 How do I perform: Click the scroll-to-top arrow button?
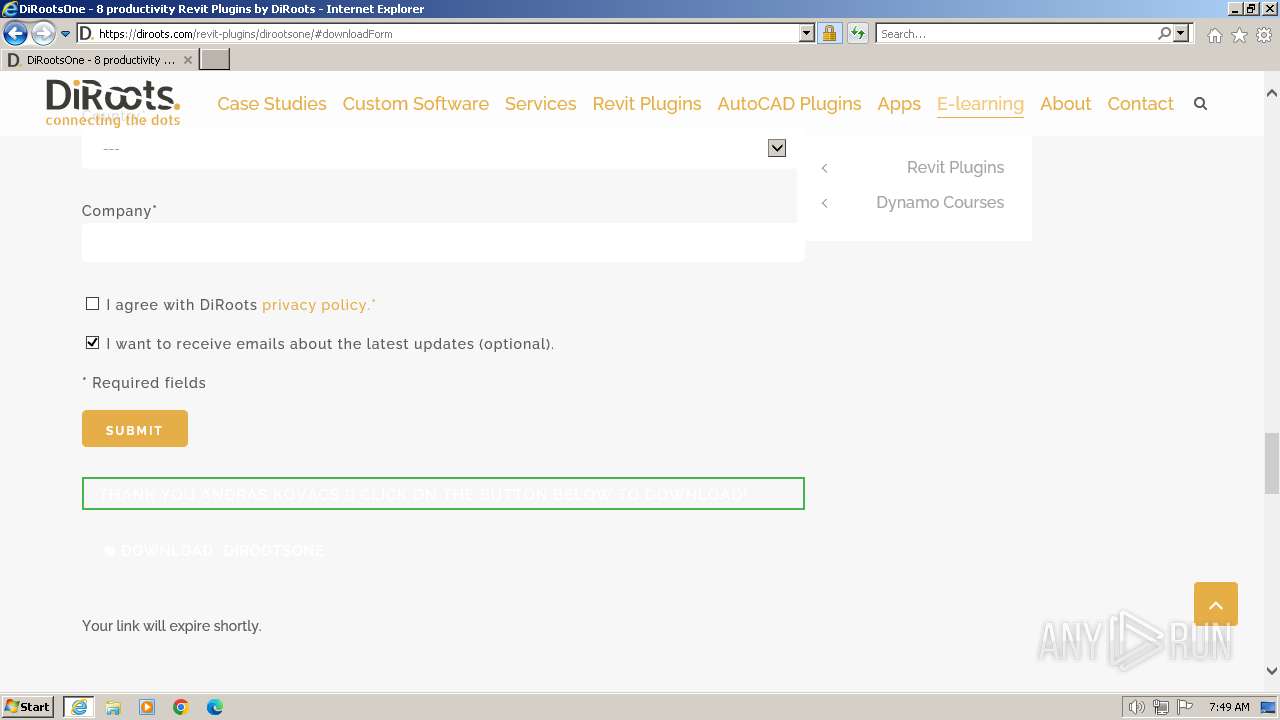pyautogui.click(x=1216, y=604)
